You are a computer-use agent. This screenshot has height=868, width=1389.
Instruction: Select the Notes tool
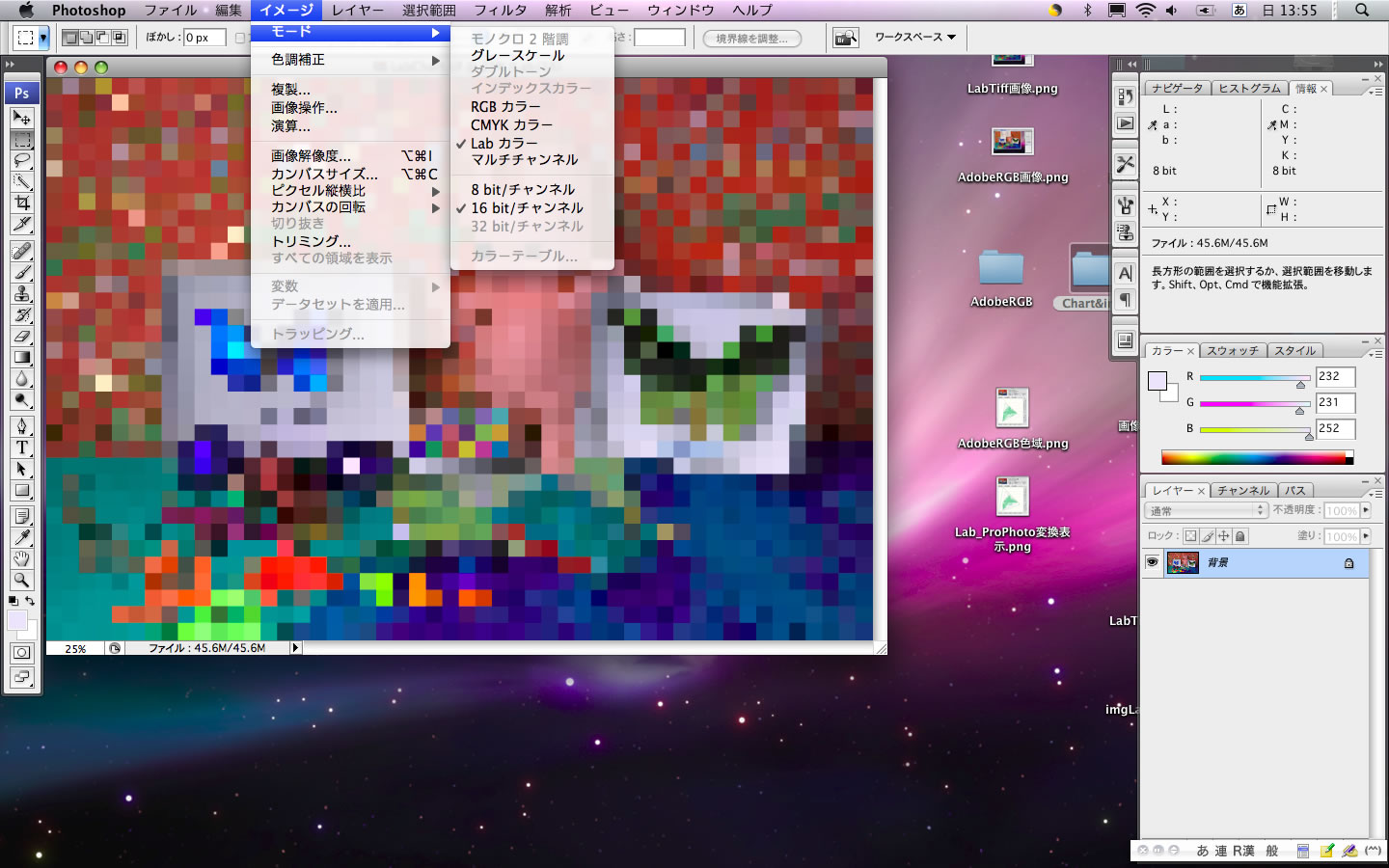click(x=21, y=517)
